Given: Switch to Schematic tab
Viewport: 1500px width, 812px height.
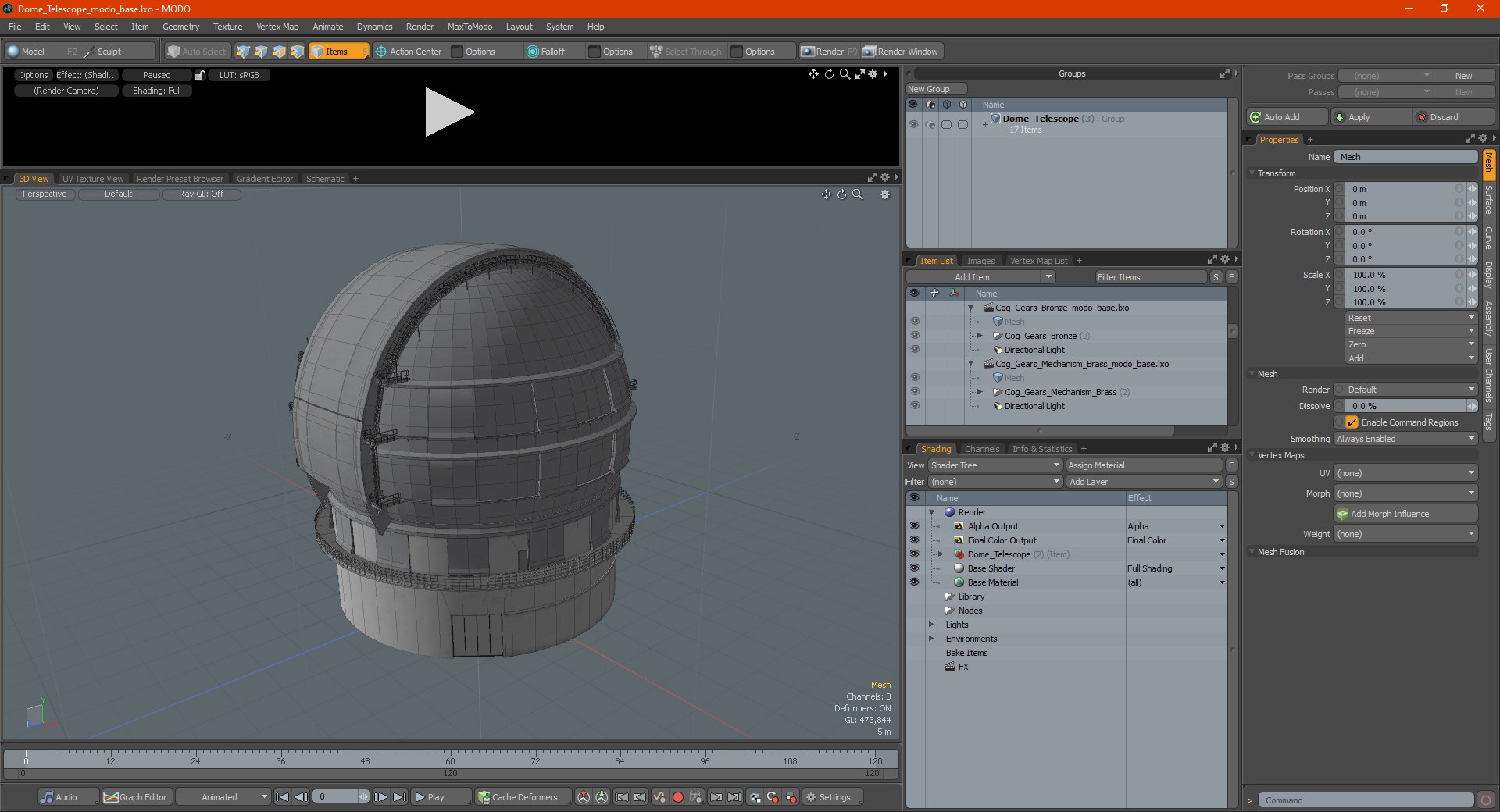Looking at the screenshot, I should [x=325, y=179].
